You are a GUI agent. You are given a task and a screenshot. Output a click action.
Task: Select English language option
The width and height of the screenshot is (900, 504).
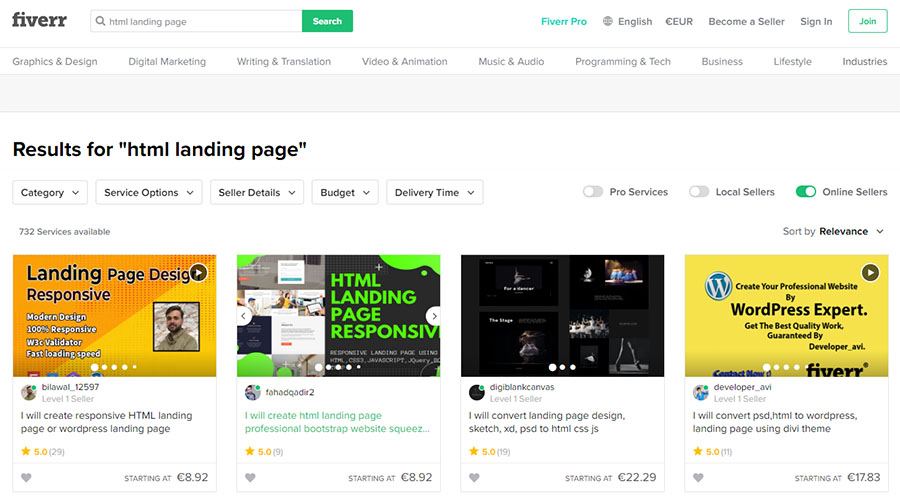point(635,21)
